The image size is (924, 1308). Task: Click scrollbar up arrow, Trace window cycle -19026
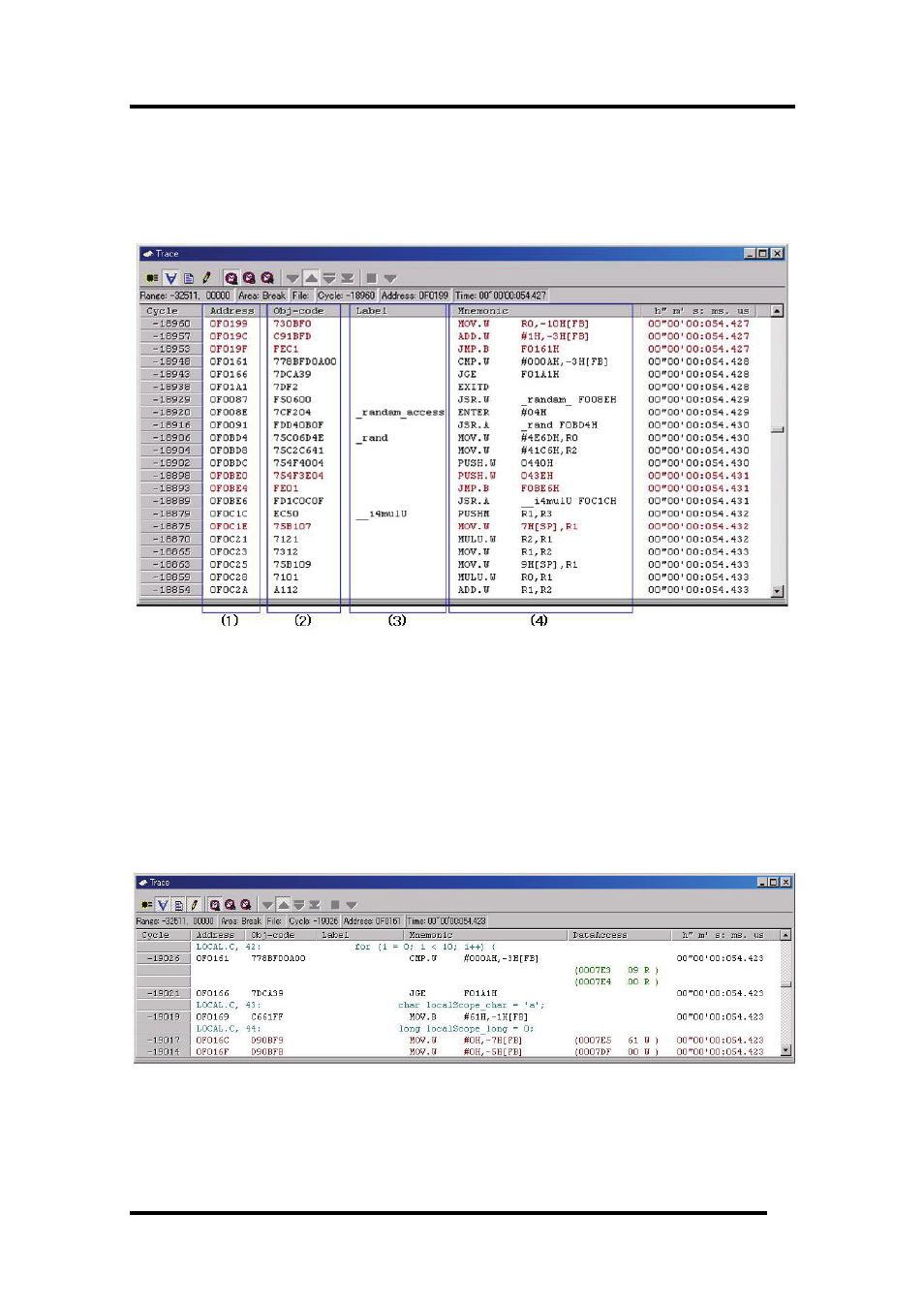pyautogui.click(x=785, y=935)
